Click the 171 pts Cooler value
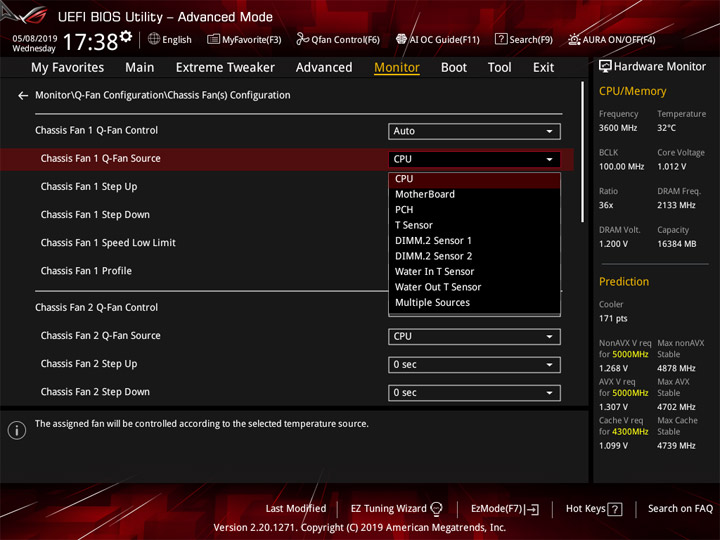The height and width of the screenshot is (540, 720). tap(613, 319)
